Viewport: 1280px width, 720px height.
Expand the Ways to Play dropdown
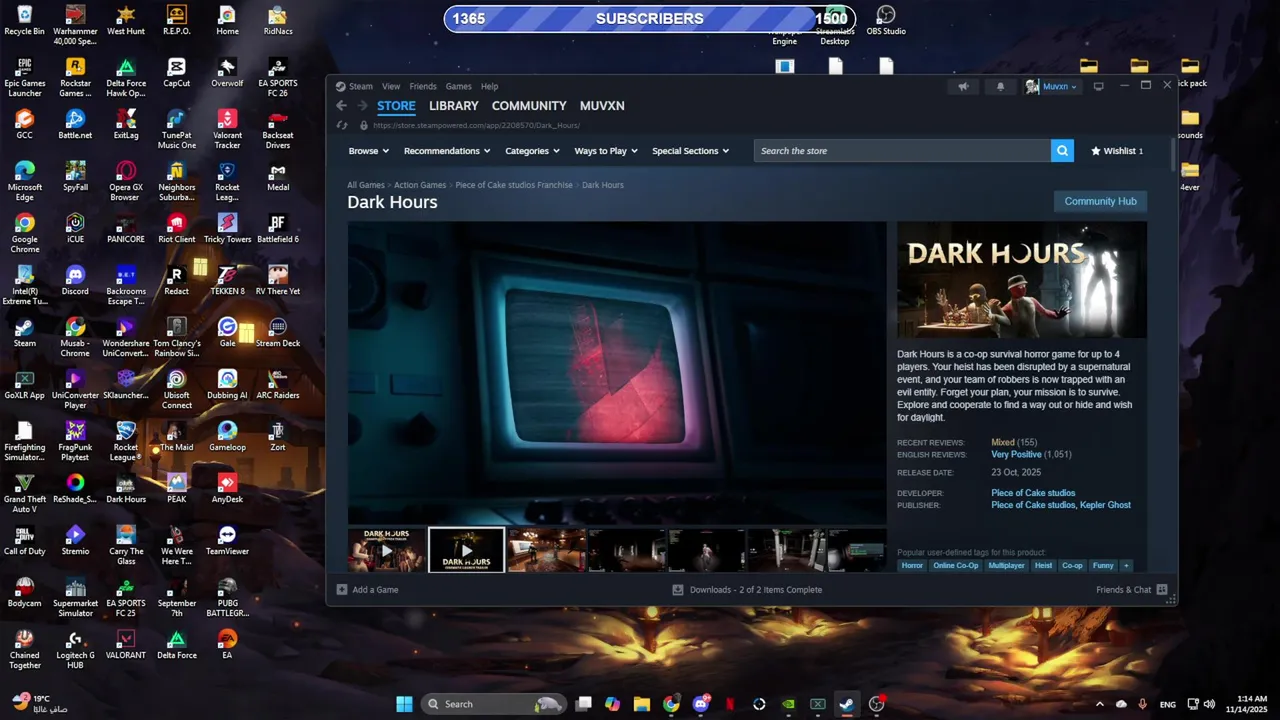click(x=606, y=151)
